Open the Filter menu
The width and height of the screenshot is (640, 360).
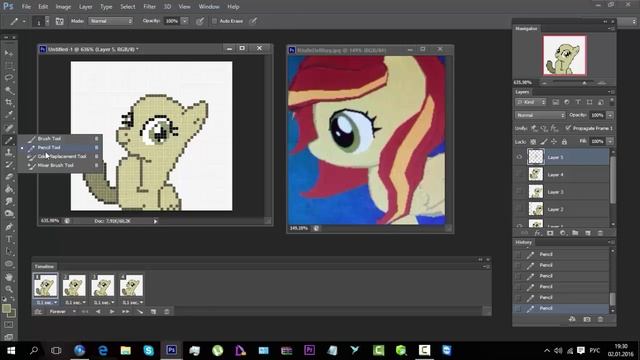pos(149,7)
